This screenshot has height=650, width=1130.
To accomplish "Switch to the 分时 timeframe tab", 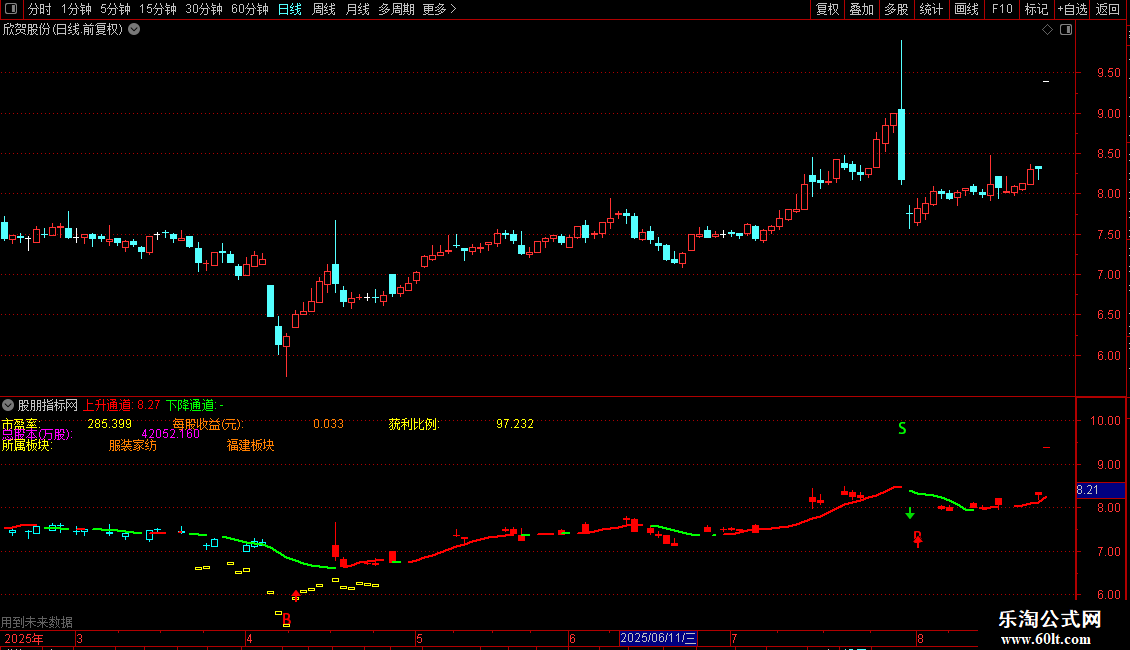I will coord(40,9).
